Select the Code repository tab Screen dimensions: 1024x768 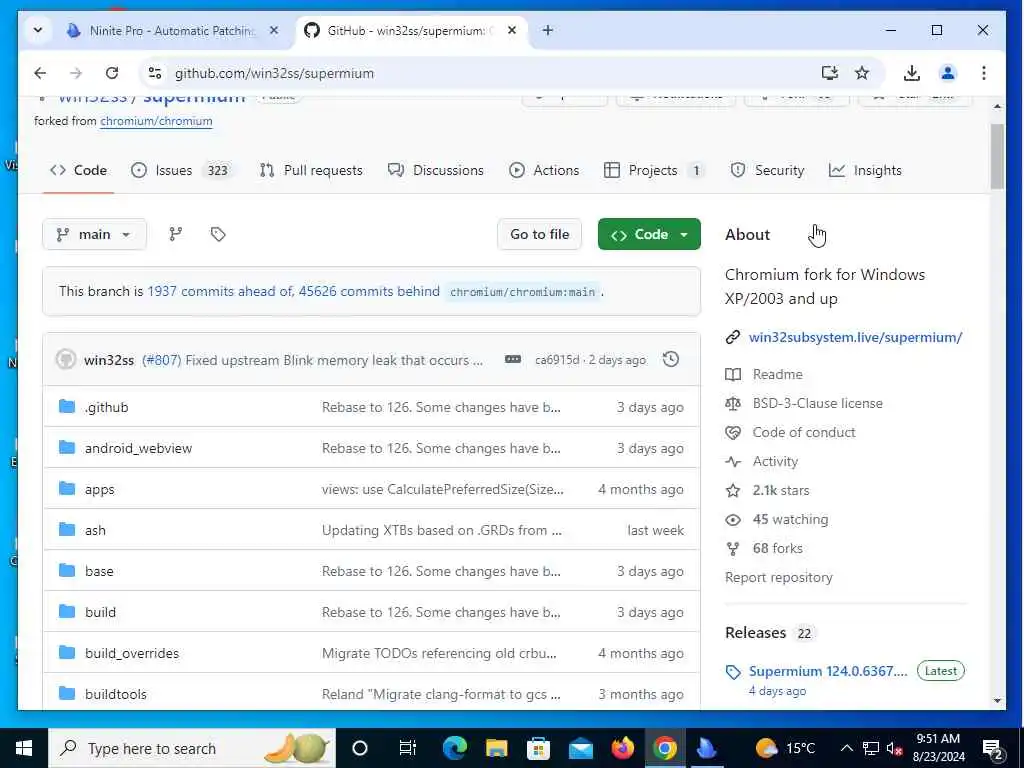78,170
